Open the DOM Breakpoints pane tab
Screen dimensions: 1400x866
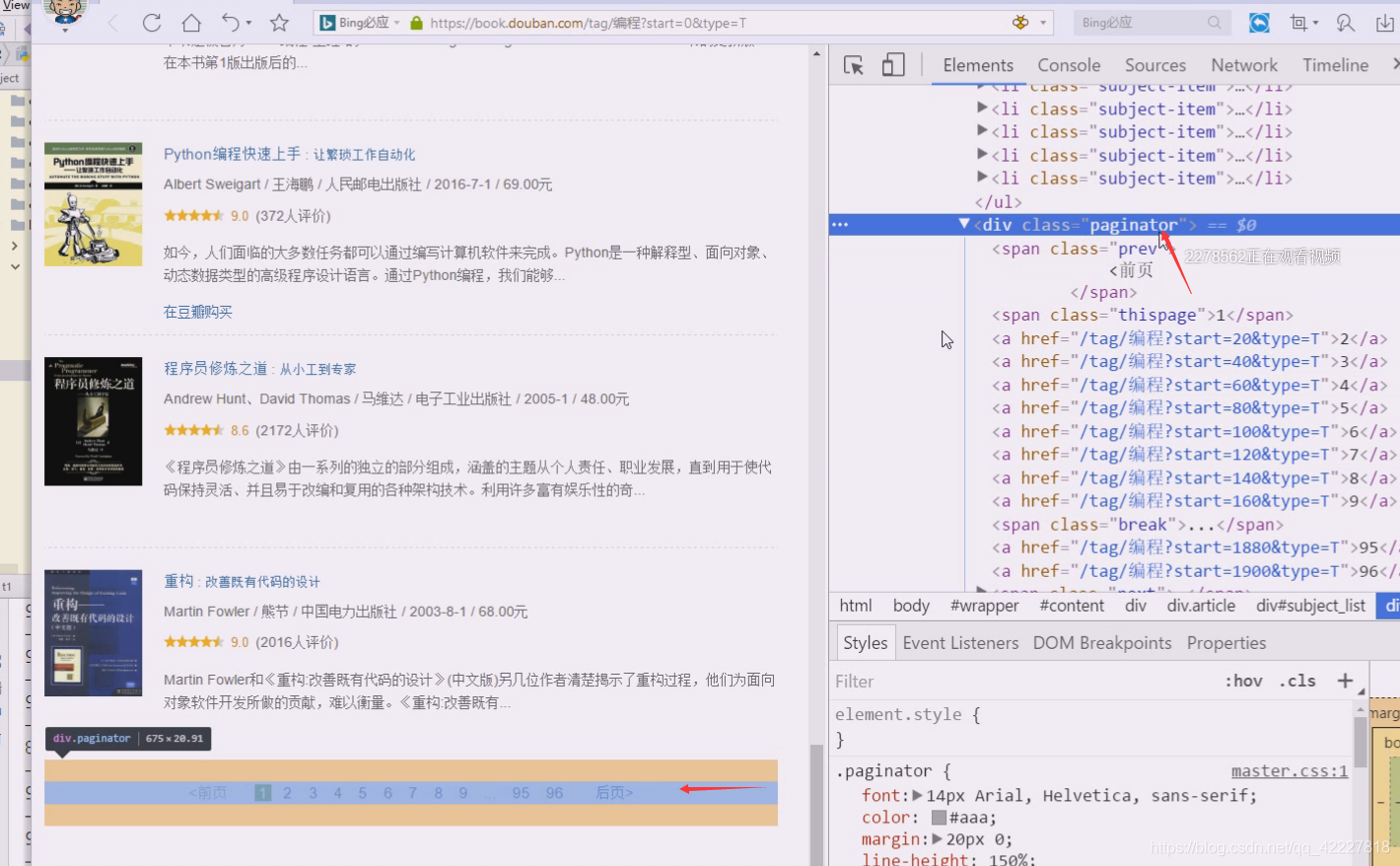pyautogui.click(x=1102, y=643)
